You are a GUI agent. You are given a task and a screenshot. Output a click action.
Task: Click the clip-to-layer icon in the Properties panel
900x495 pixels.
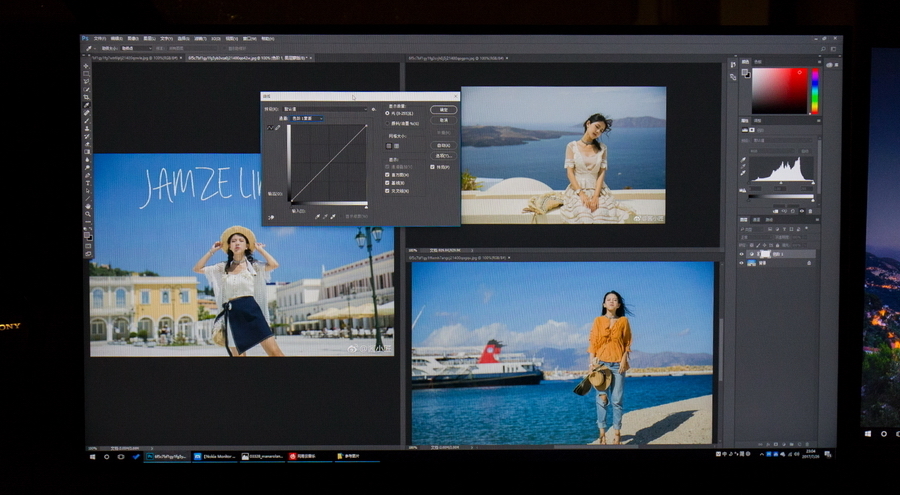point(775,211)
